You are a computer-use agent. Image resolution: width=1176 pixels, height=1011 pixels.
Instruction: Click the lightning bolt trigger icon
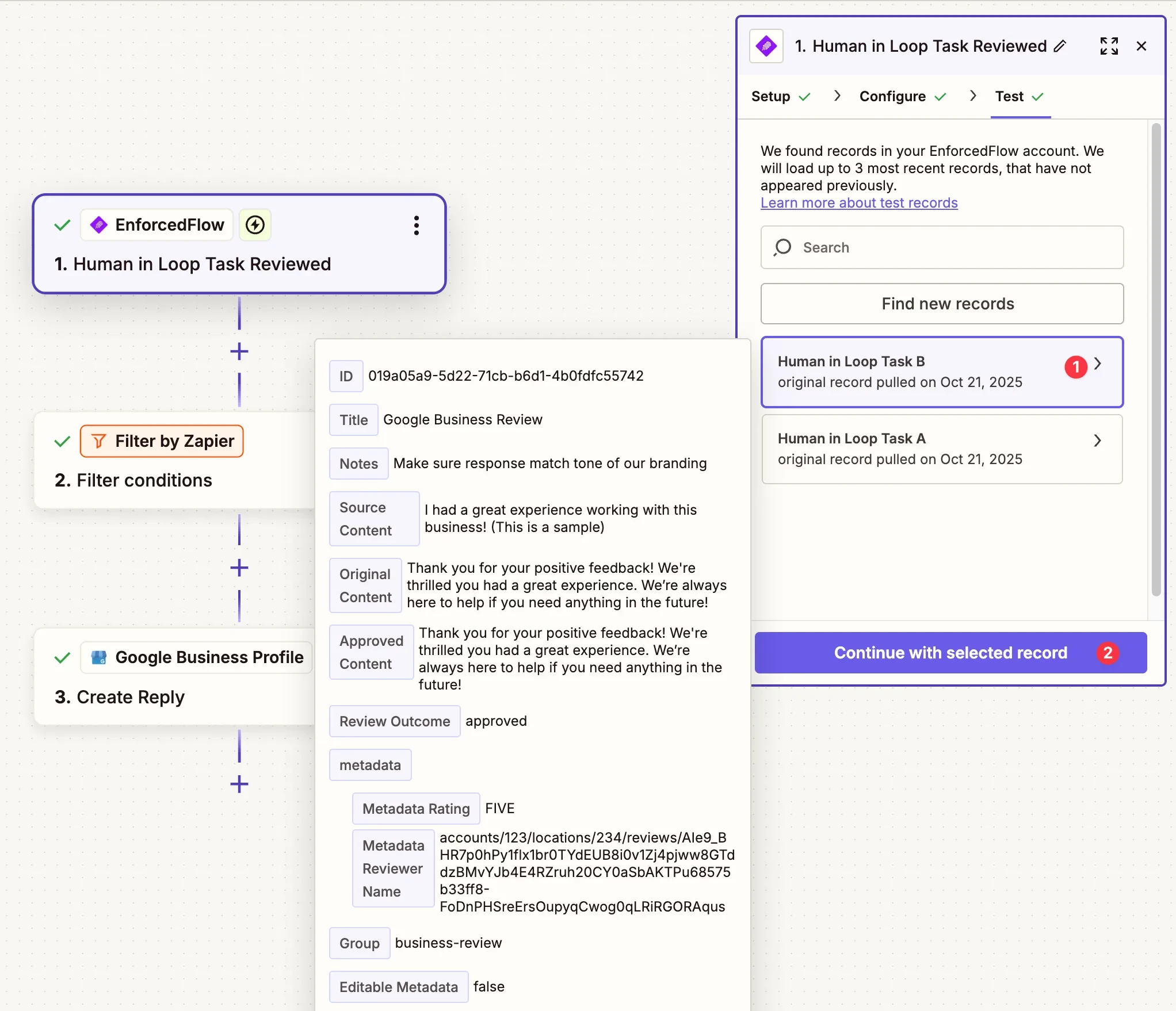pyautogui.click(x=255, y=225)
